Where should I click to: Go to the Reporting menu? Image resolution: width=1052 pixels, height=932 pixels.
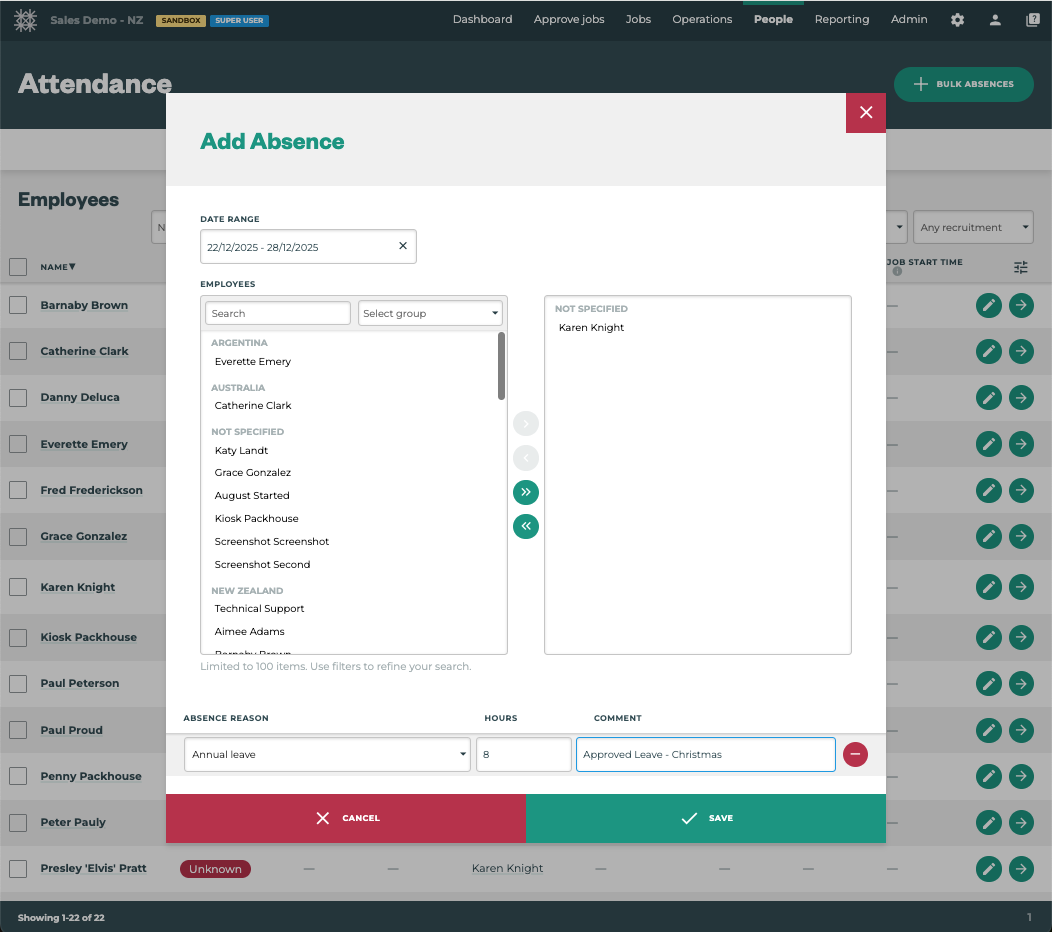[841, 19]
